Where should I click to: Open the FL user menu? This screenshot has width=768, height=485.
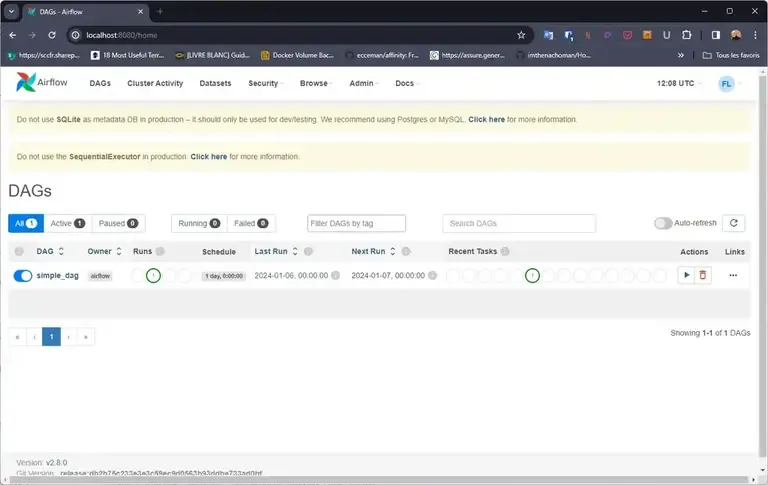coord(730,84)
